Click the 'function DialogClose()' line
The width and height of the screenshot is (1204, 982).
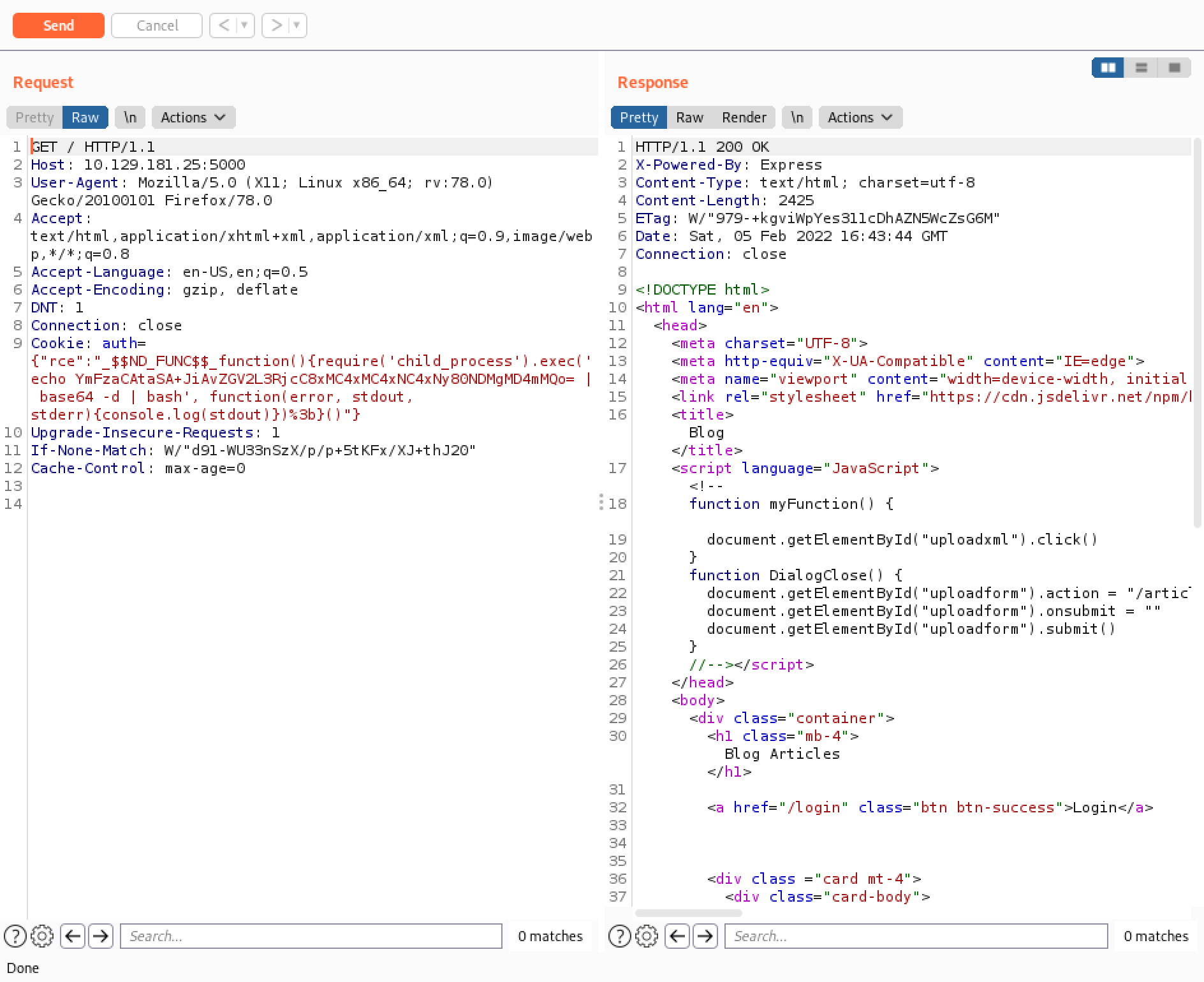(x=795, y=575)
